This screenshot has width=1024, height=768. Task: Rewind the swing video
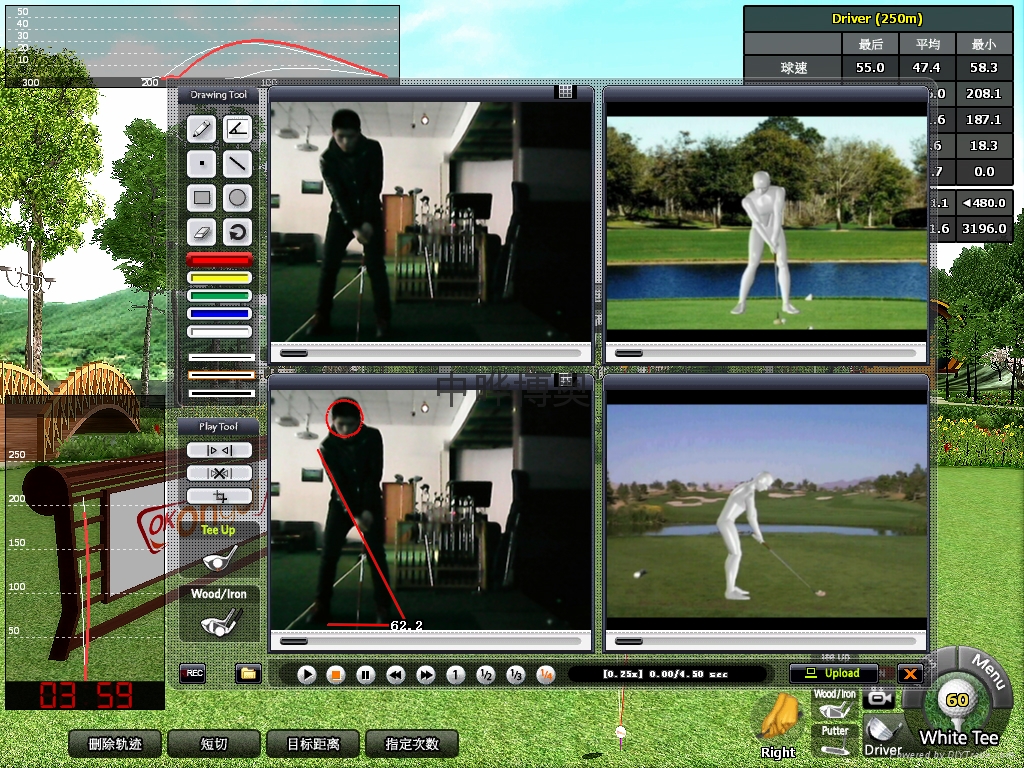(x=396, y=675)
